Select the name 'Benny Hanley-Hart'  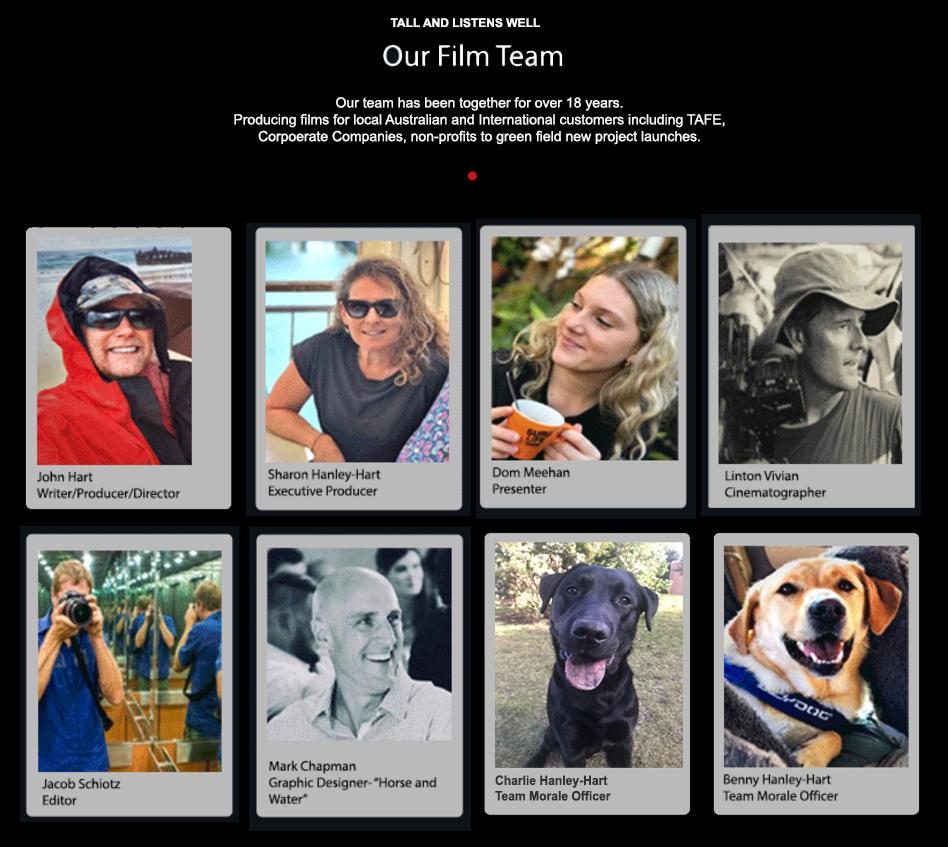pyautogui.click(x=777, y=779)
